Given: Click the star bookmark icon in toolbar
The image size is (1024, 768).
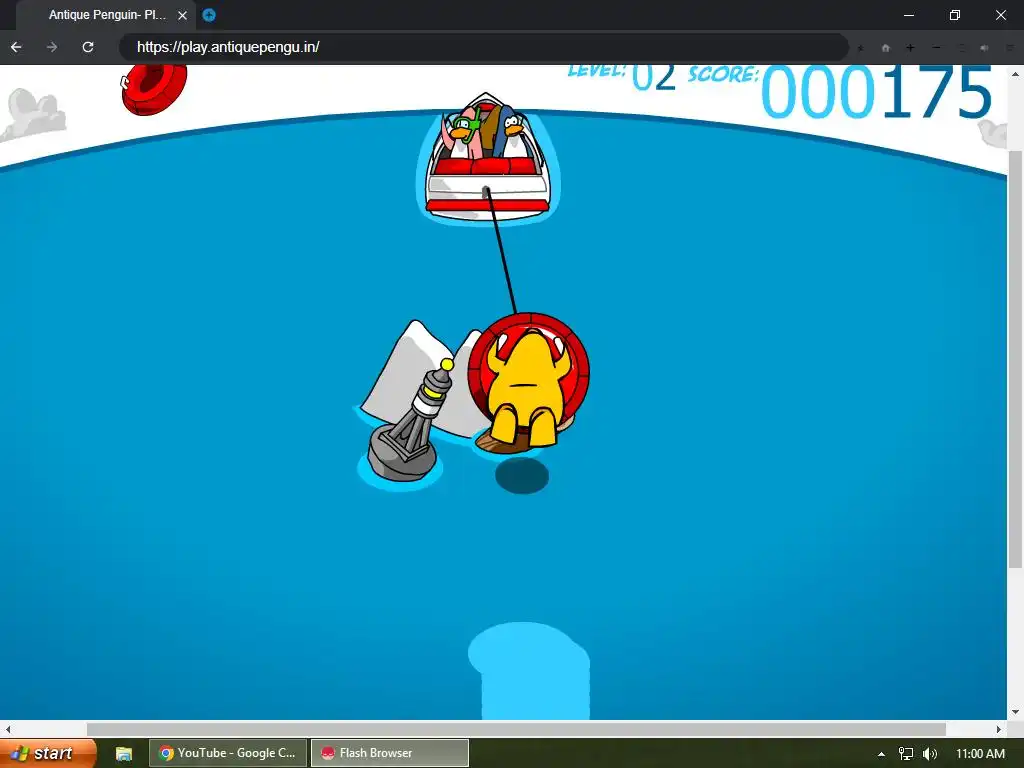Looking at the screenshot, I should coord(861,48).
